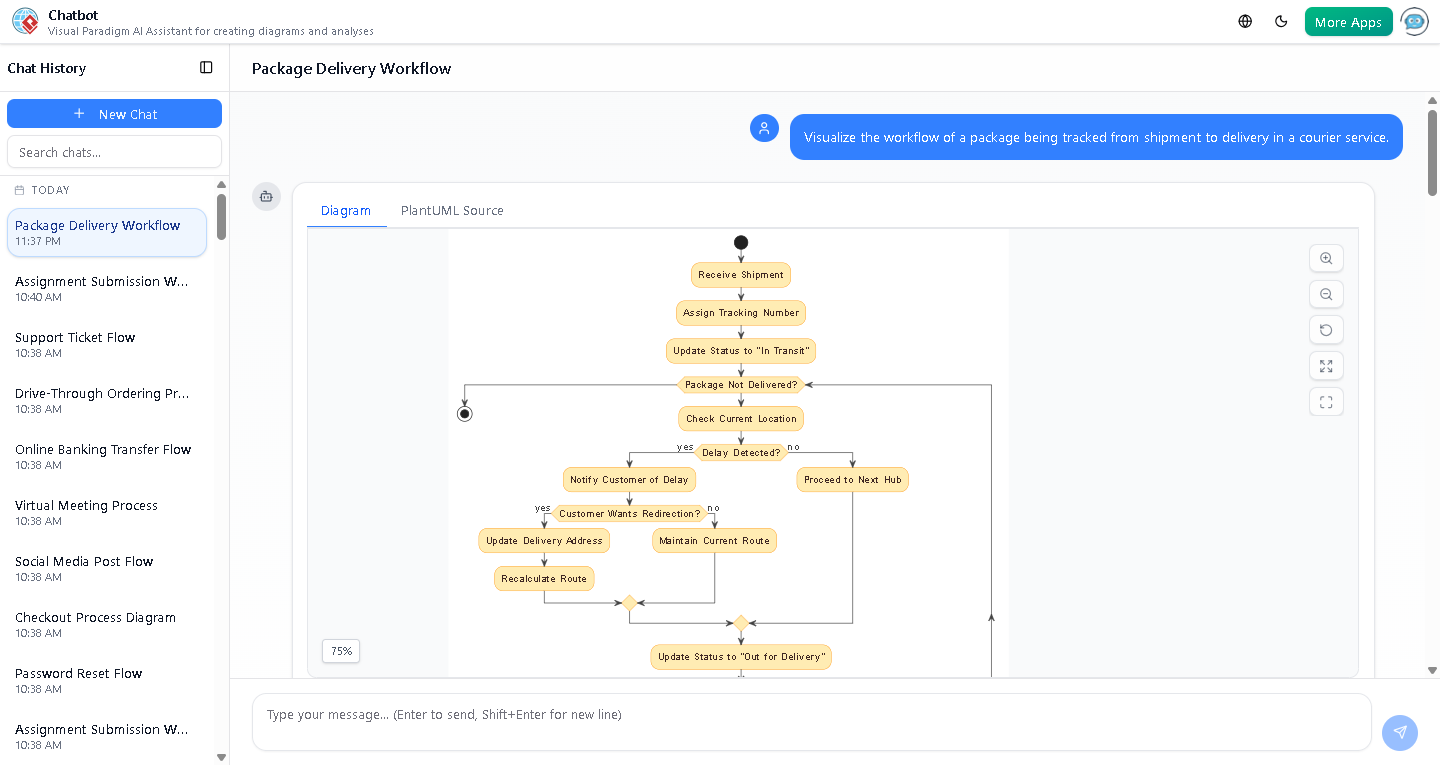The height and width of the screenshot is (765, 1440).
Task: Collapse the Chat History sidebar panel
Action: click(x=206, y=67)
